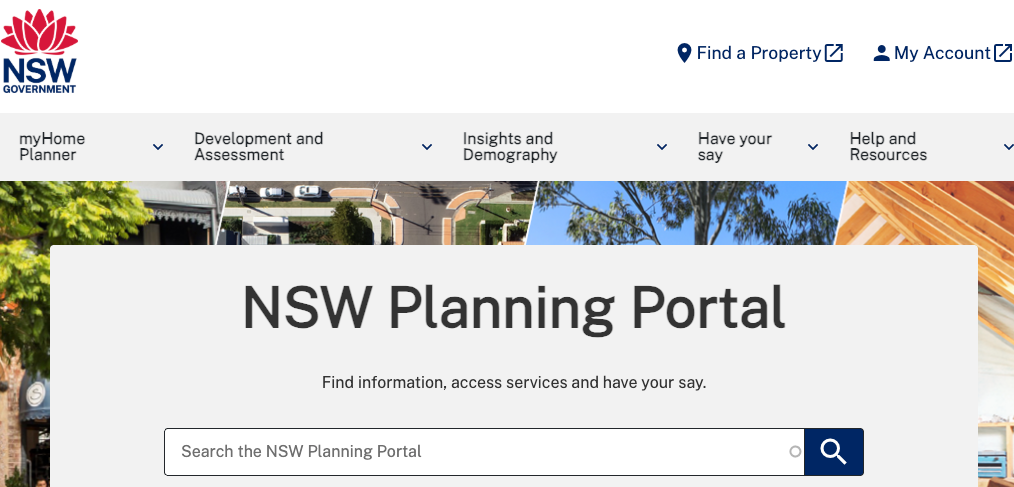Open the Development and Assessment menu
The image size is (1014, 487).
pyautogui.click(x=258, y=147)
